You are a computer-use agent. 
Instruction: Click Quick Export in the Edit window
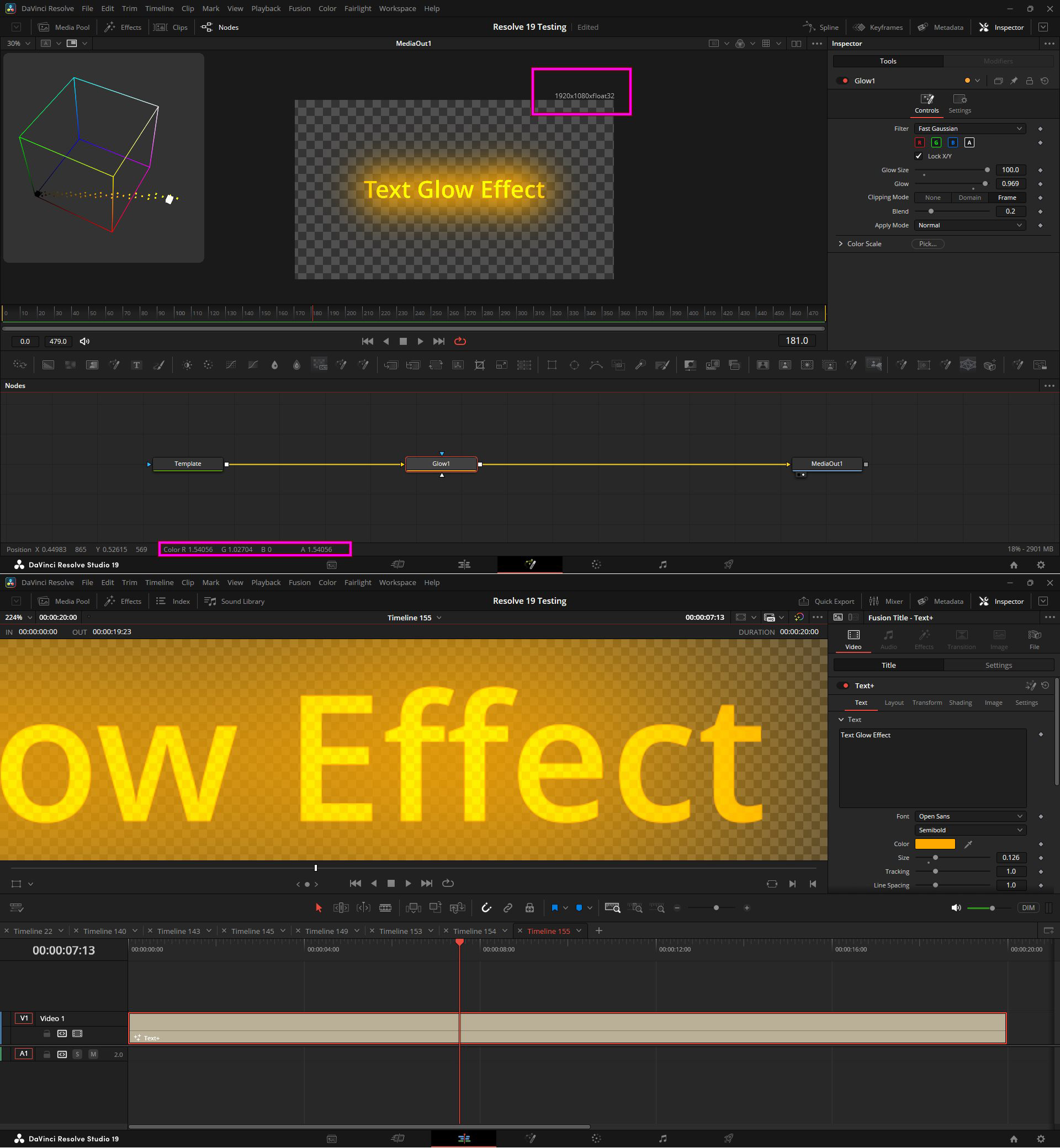click(826, 601)
